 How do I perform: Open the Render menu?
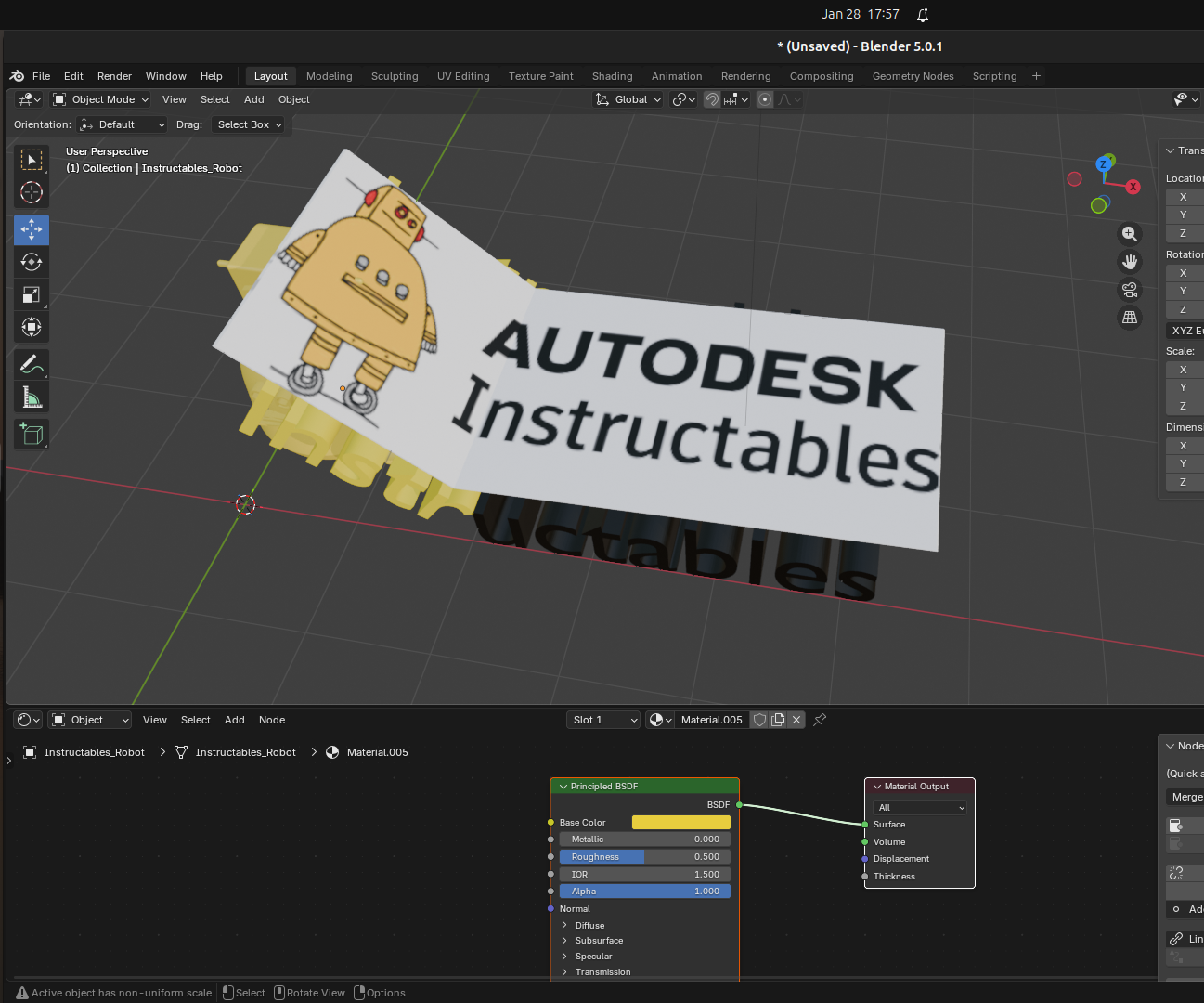tap(114, 76)
